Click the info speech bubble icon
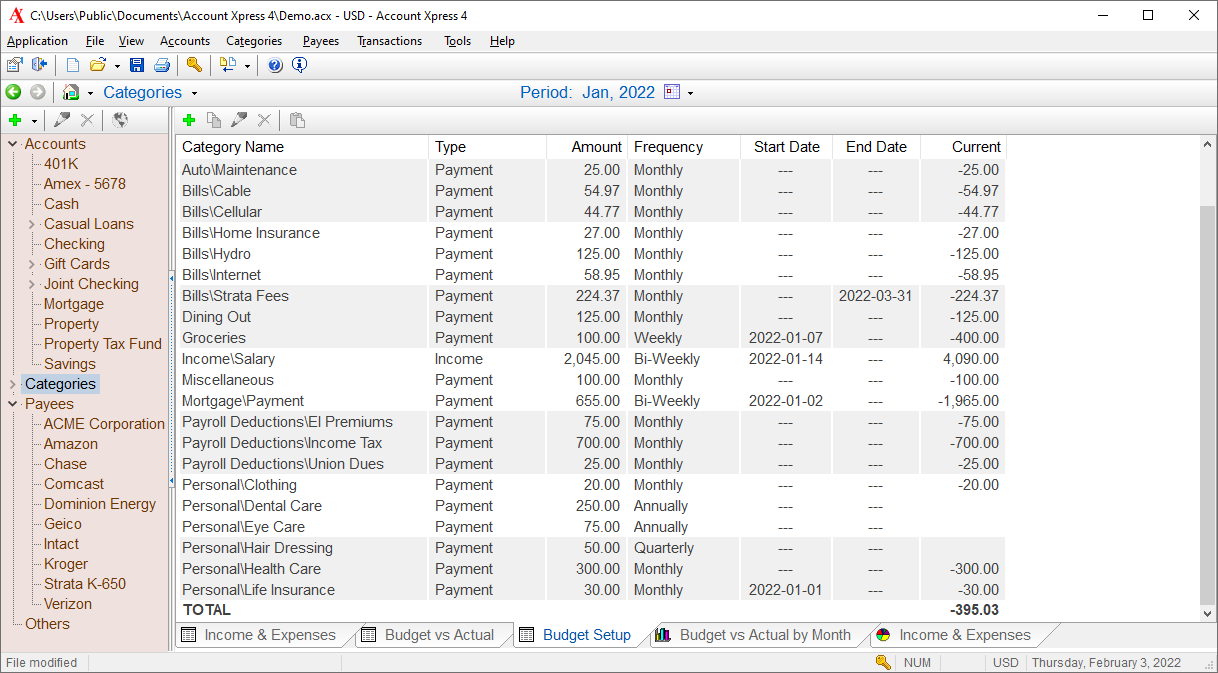1218x673 pixels. pos(299,65)
